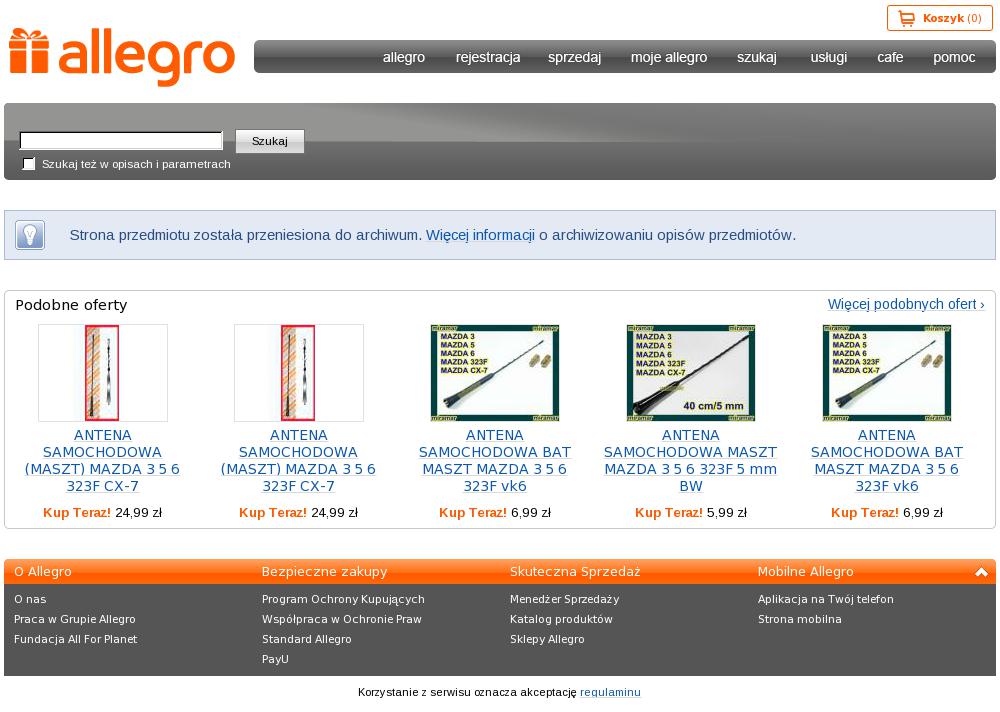Open the regulaminu terms link
The height and width of the screenshot is (712, 1000).
[610, 692]
